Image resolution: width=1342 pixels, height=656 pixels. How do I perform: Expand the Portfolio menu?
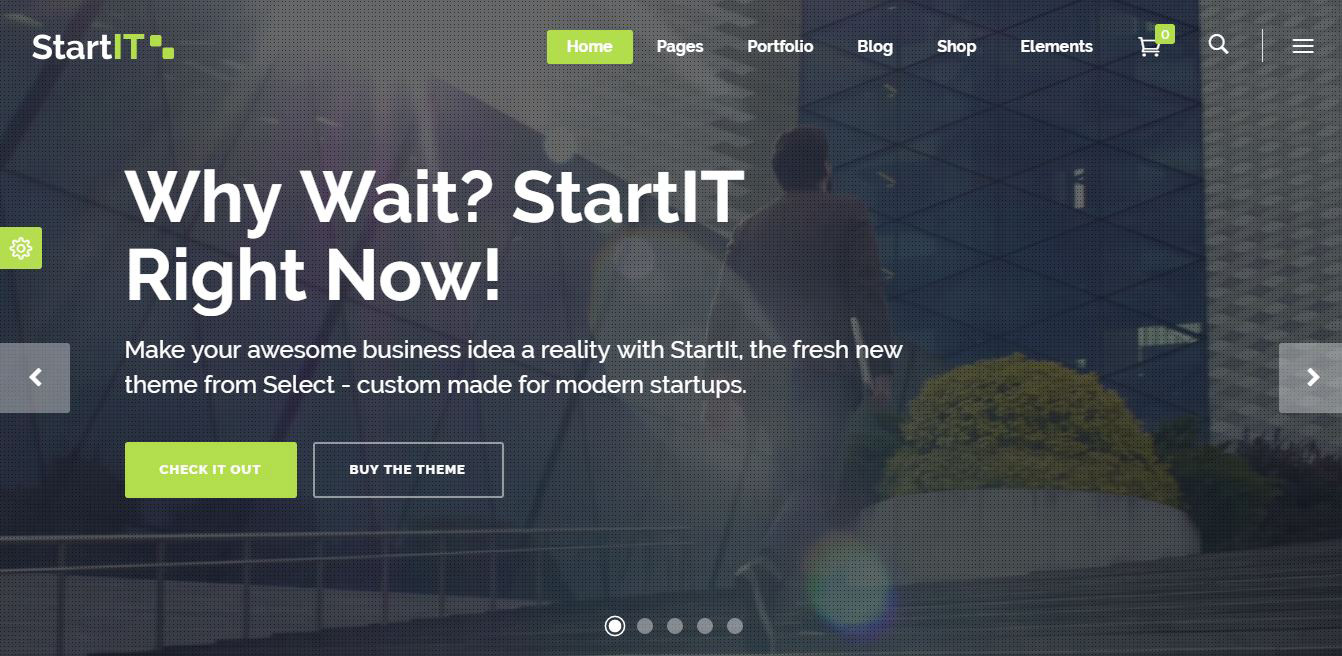[780, 47]
